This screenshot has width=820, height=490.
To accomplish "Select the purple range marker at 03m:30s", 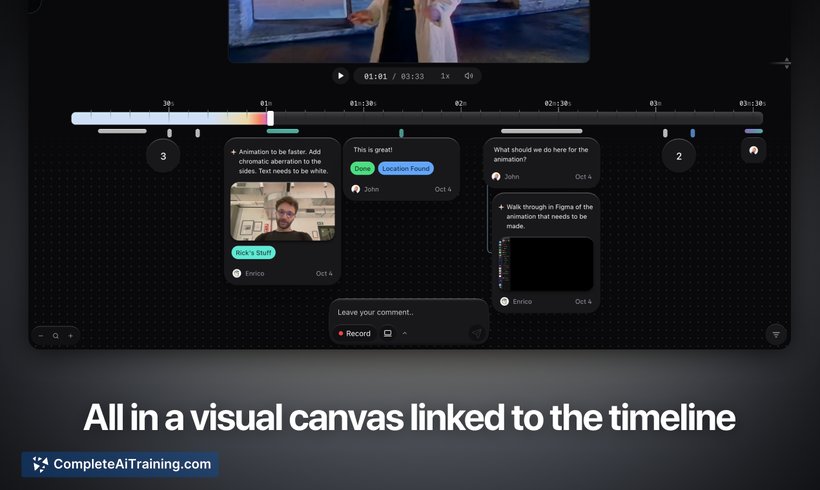I will pos(754,131).
